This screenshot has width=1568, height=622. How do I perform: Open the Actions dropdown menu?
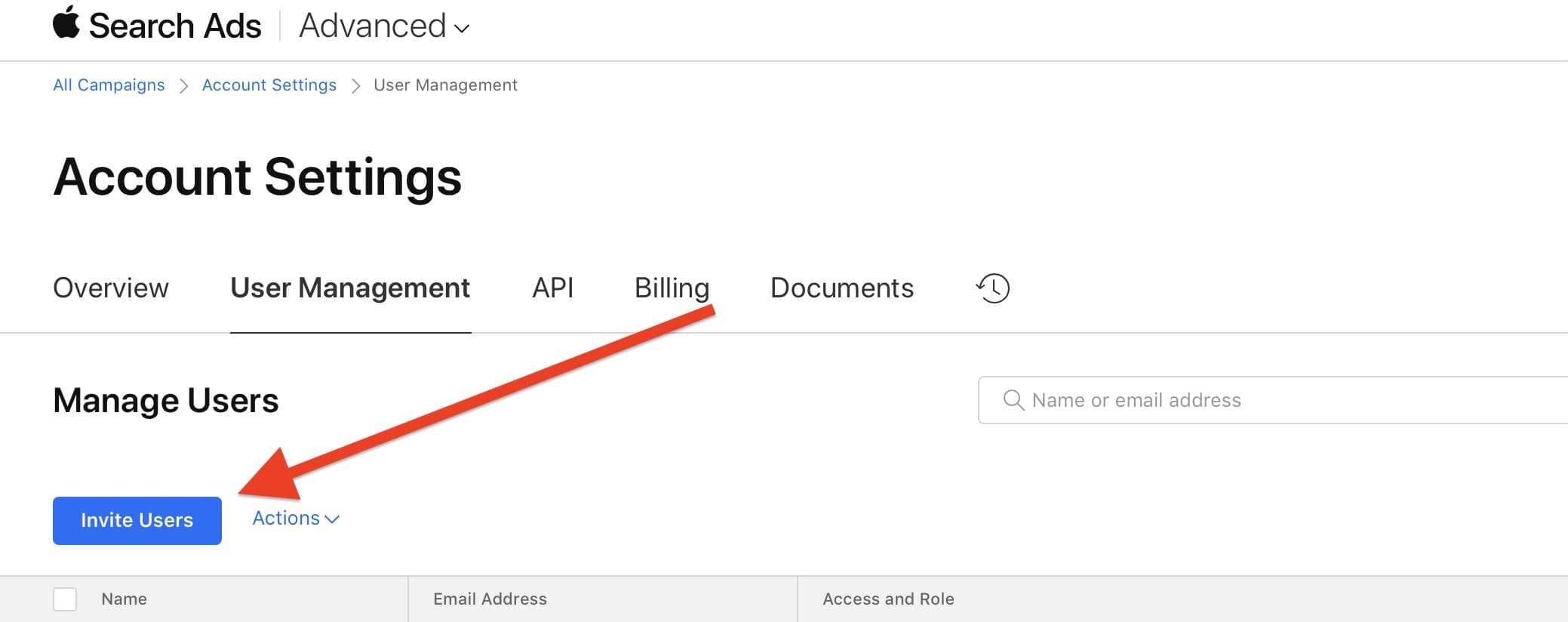click(x=296, y=519)
